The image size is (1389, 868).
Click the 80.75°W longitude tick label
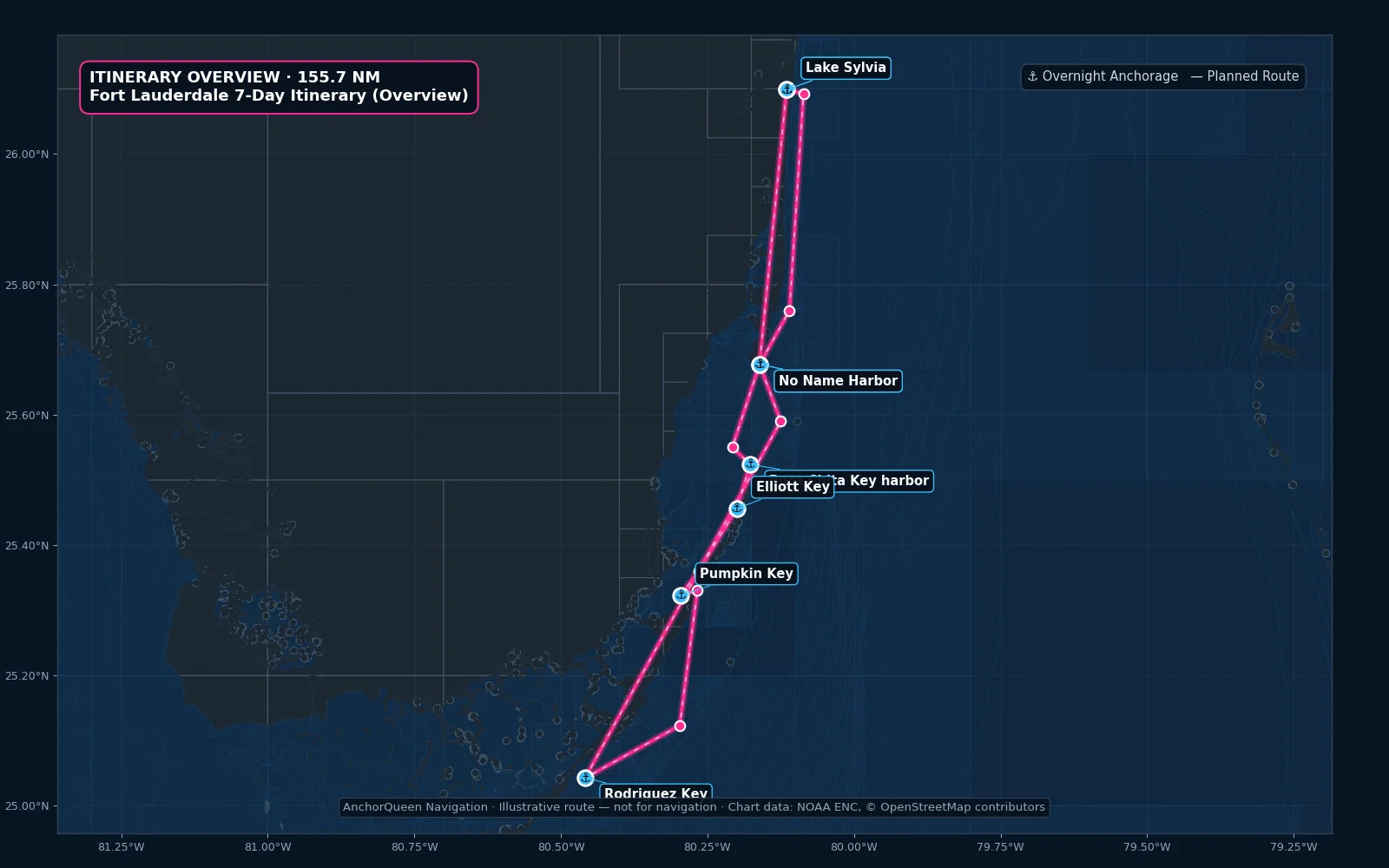(x=415, y=847)
